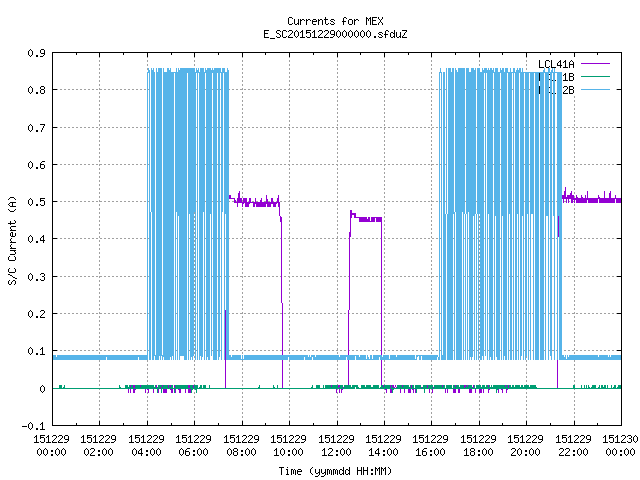The width and height of the screenshot is (640, 480).
Task: Click the x-axis tick '151229 16:00'
Action: pos(431,446)
